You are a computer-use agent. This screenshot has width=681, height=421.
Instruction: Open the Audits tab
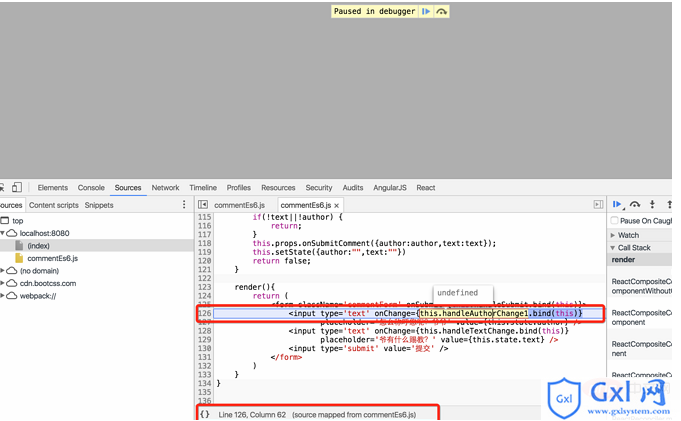pyautogui.click(x=353, y=188)
